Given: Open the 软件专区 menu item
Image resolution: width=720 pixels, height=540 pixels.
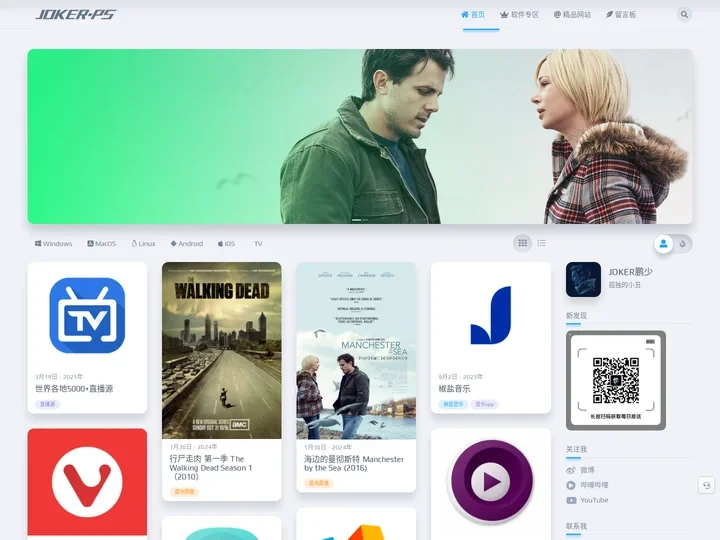Looking at the screenshot, I should tap(519, 15).
